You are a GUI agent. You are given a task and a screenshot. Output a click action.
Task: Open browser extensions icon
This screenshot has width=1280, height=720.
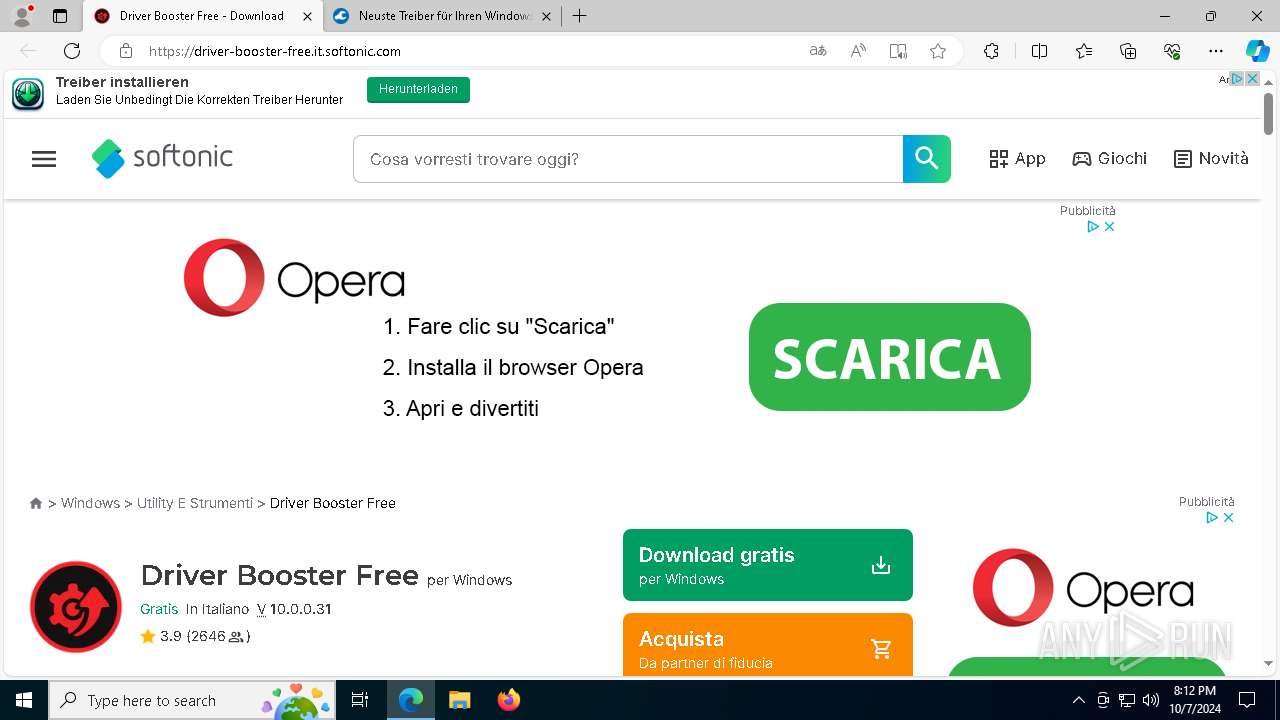991,51
